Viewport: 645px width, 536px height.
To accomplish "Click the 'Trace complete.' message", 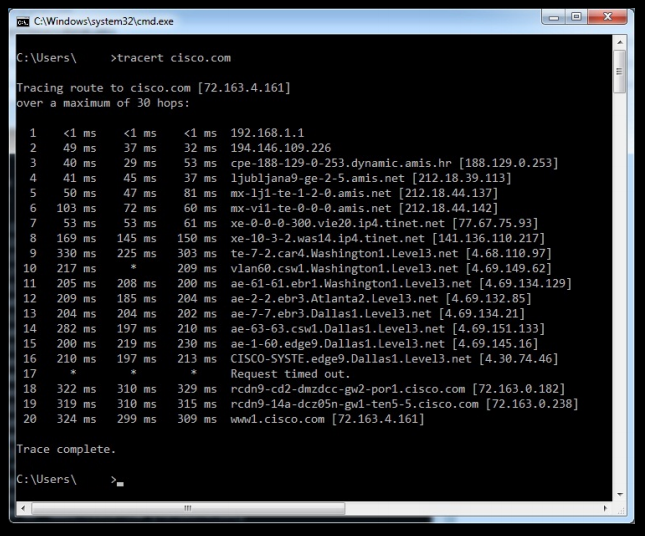I will [66, 449].
